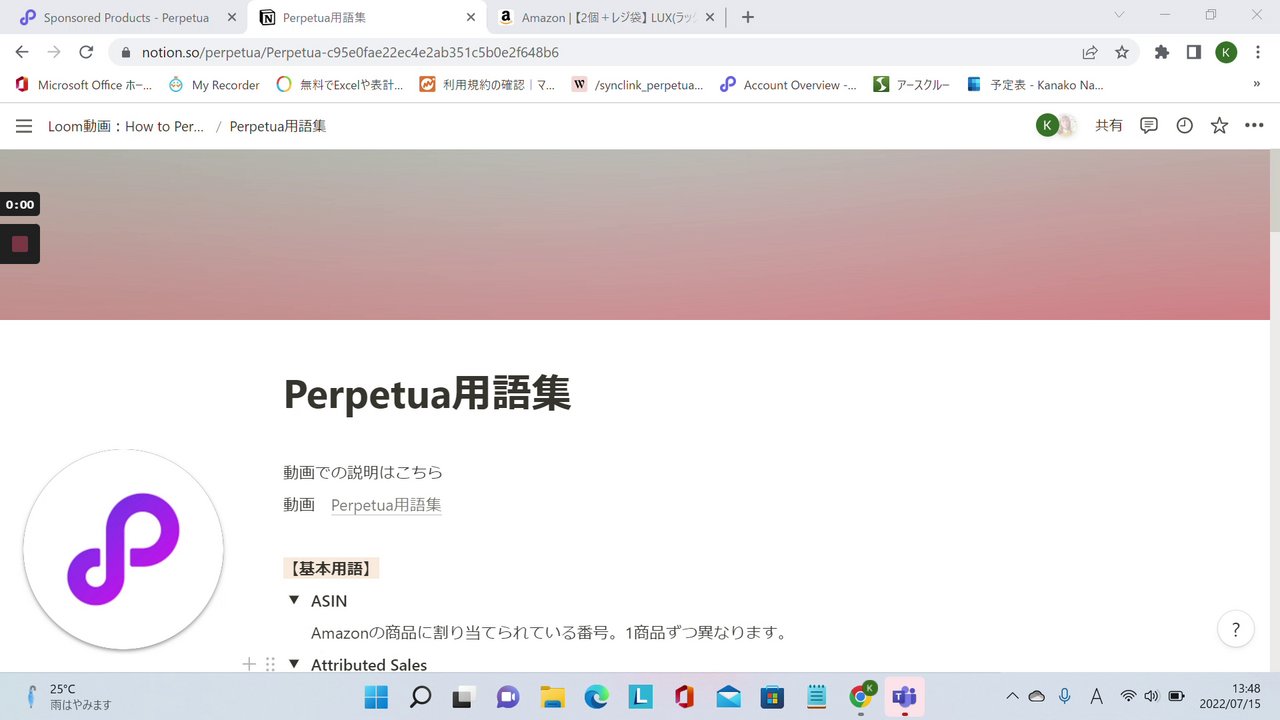The height and width of the screenshot is (720, 1280).
Task: Open the tab search dropdown arrow
Action: tap(1119, 15)
